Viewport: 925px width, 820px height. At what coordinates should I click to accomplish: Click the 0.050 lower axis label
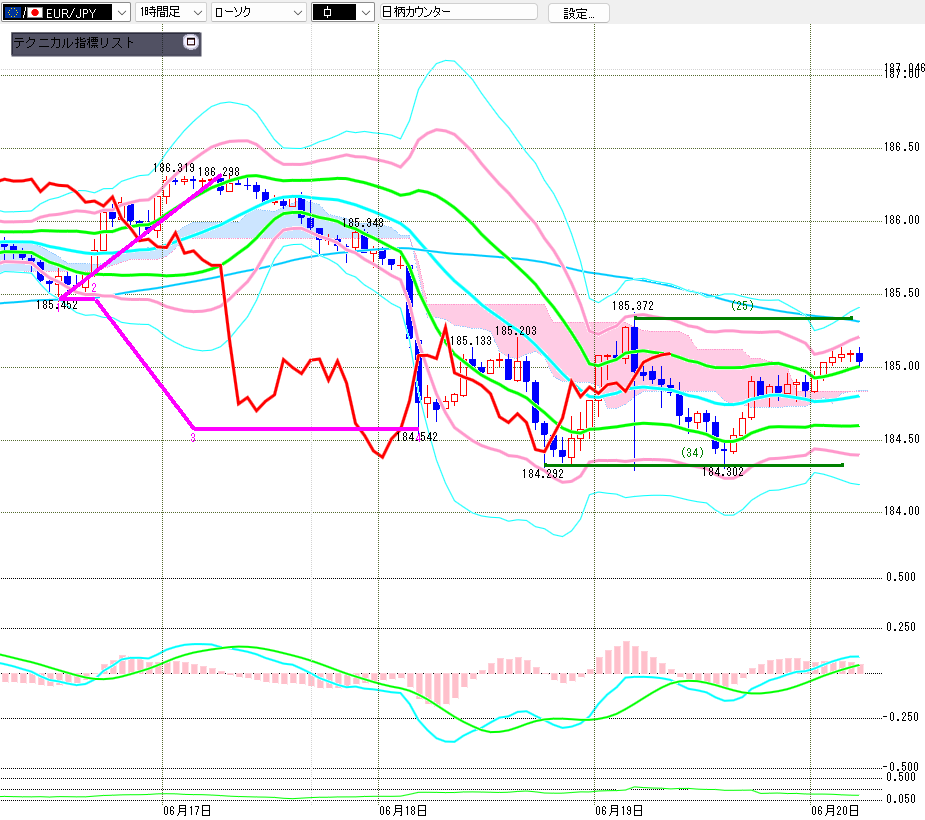(901, 799)
